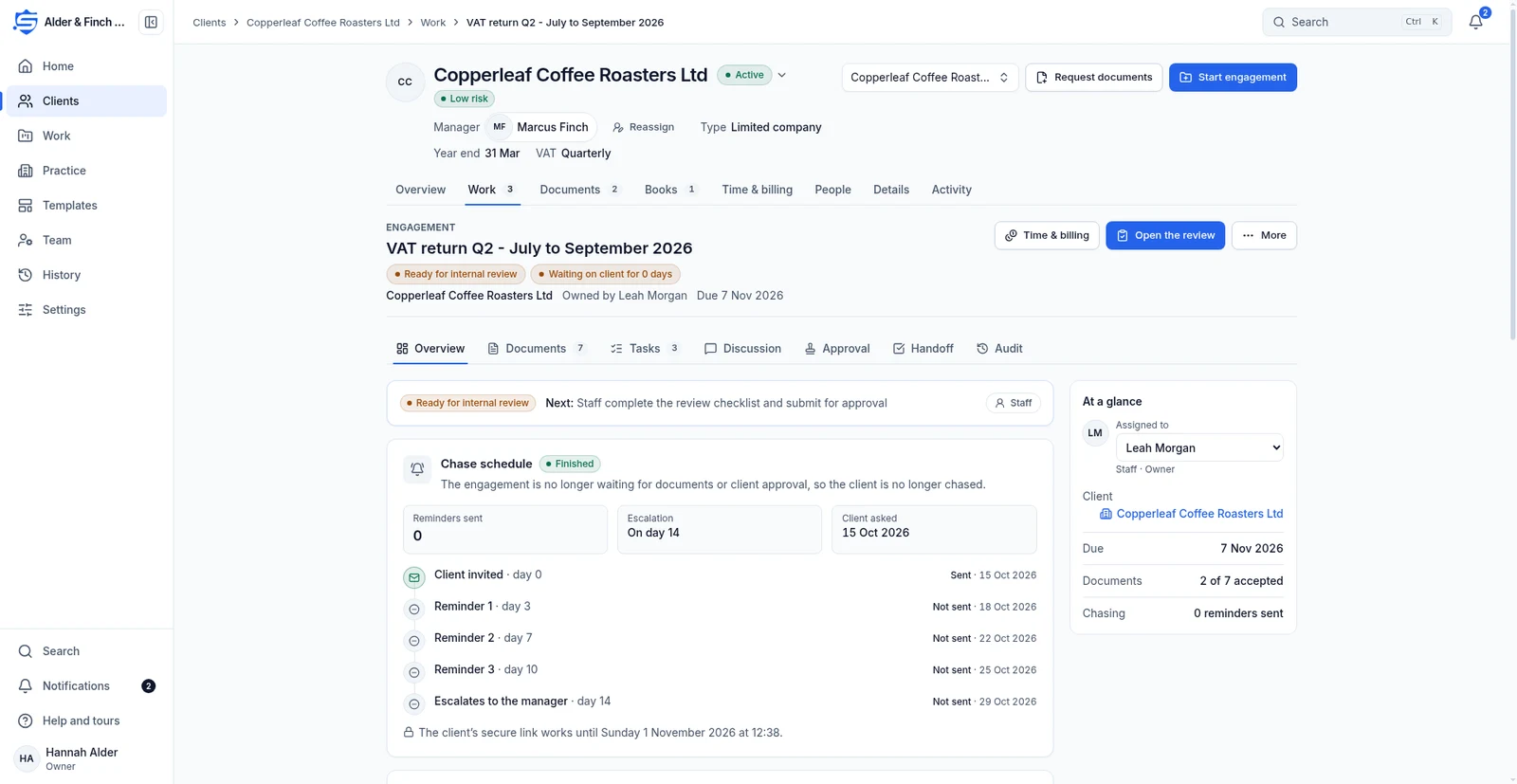
Task: Click the Staff role chip
Action: coord(1014,403)
